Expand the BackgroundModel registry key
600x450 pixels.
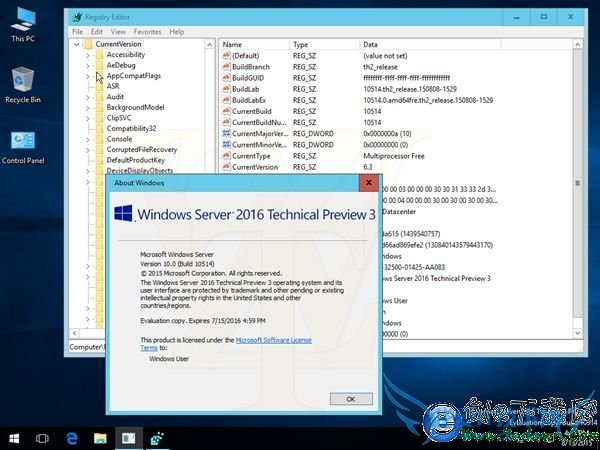coord(88,108)
